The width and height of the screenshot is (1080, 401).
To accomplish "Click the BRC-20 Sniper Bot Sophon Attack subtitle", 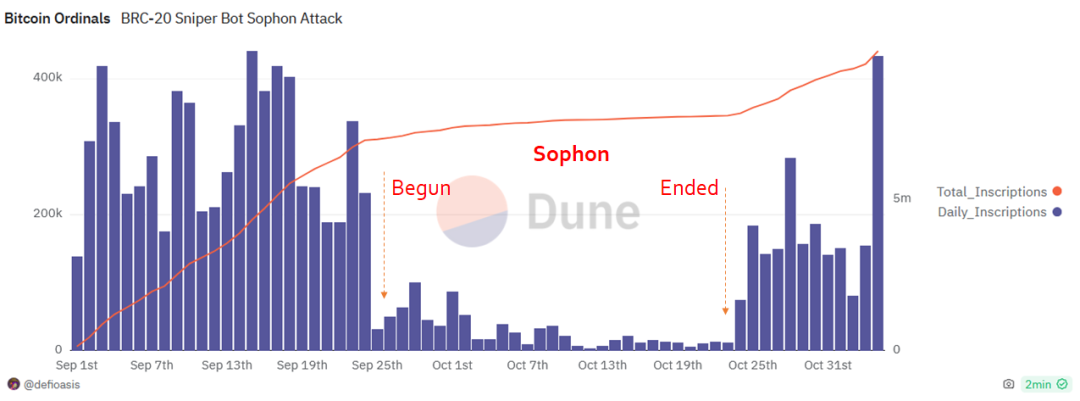I will [232, 18].
